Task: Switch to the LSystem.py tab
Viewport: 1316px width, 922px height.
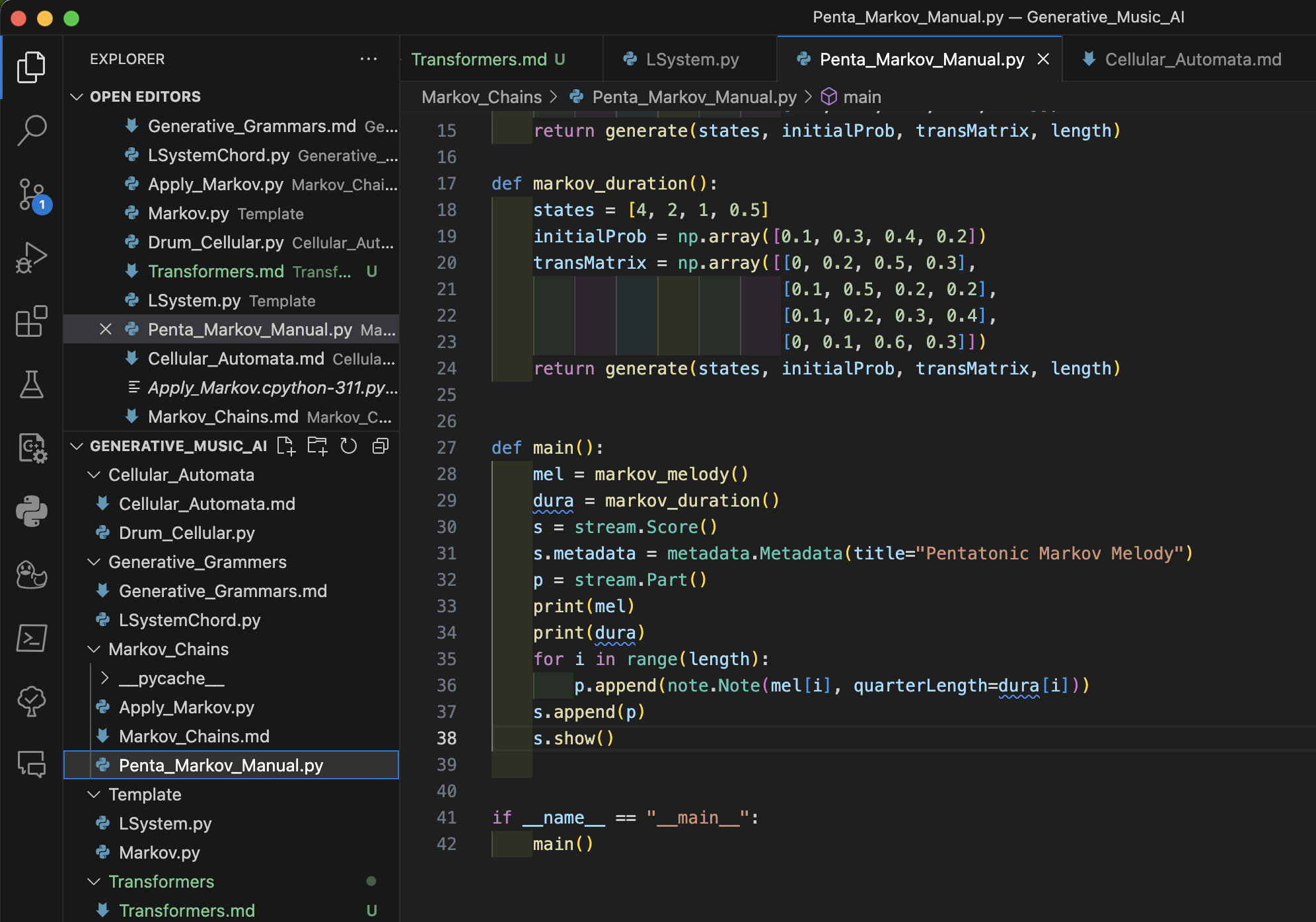Action: [x=690, y=59]
